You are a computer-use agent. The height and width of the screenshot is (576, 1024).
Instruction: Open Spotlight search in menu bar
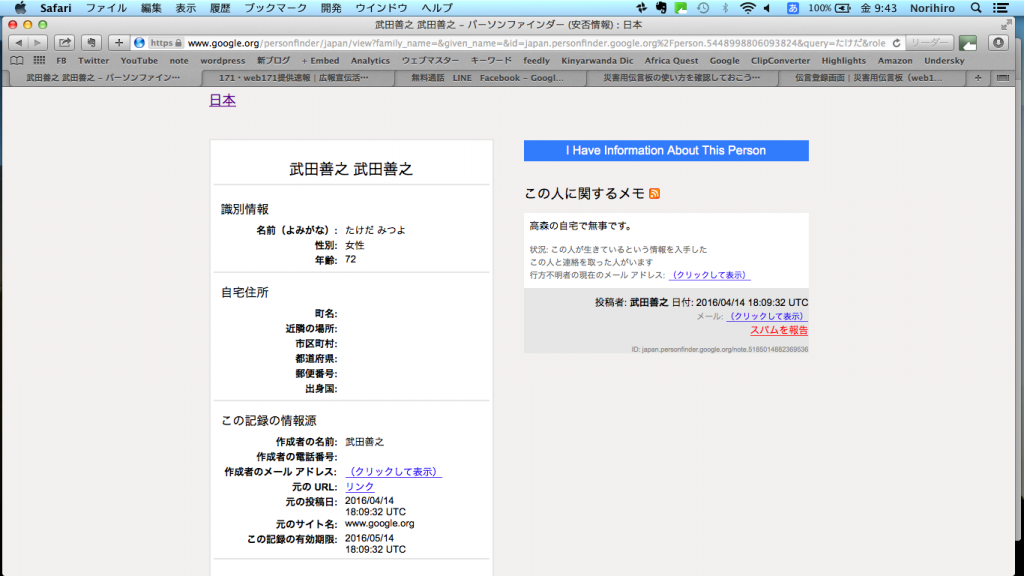[976, 8]
